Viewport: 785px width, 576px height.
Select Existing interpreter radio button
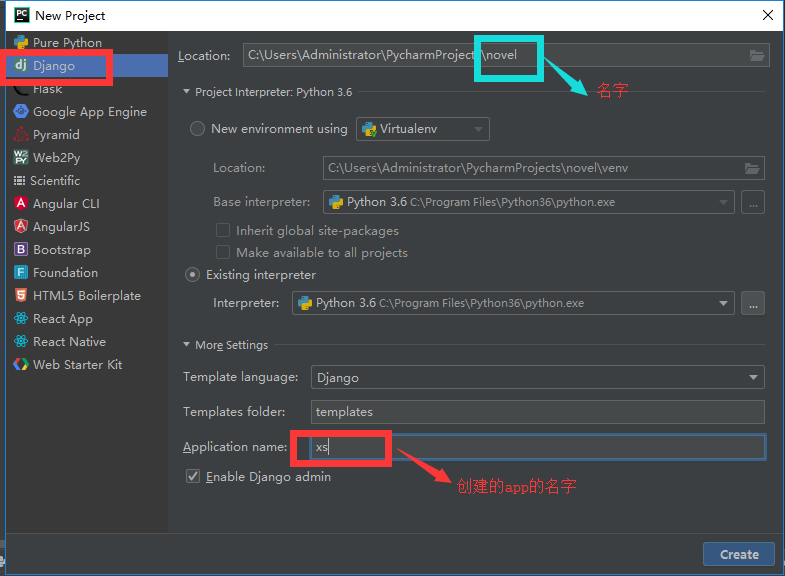pyautogui.click(x=192, y=275)
